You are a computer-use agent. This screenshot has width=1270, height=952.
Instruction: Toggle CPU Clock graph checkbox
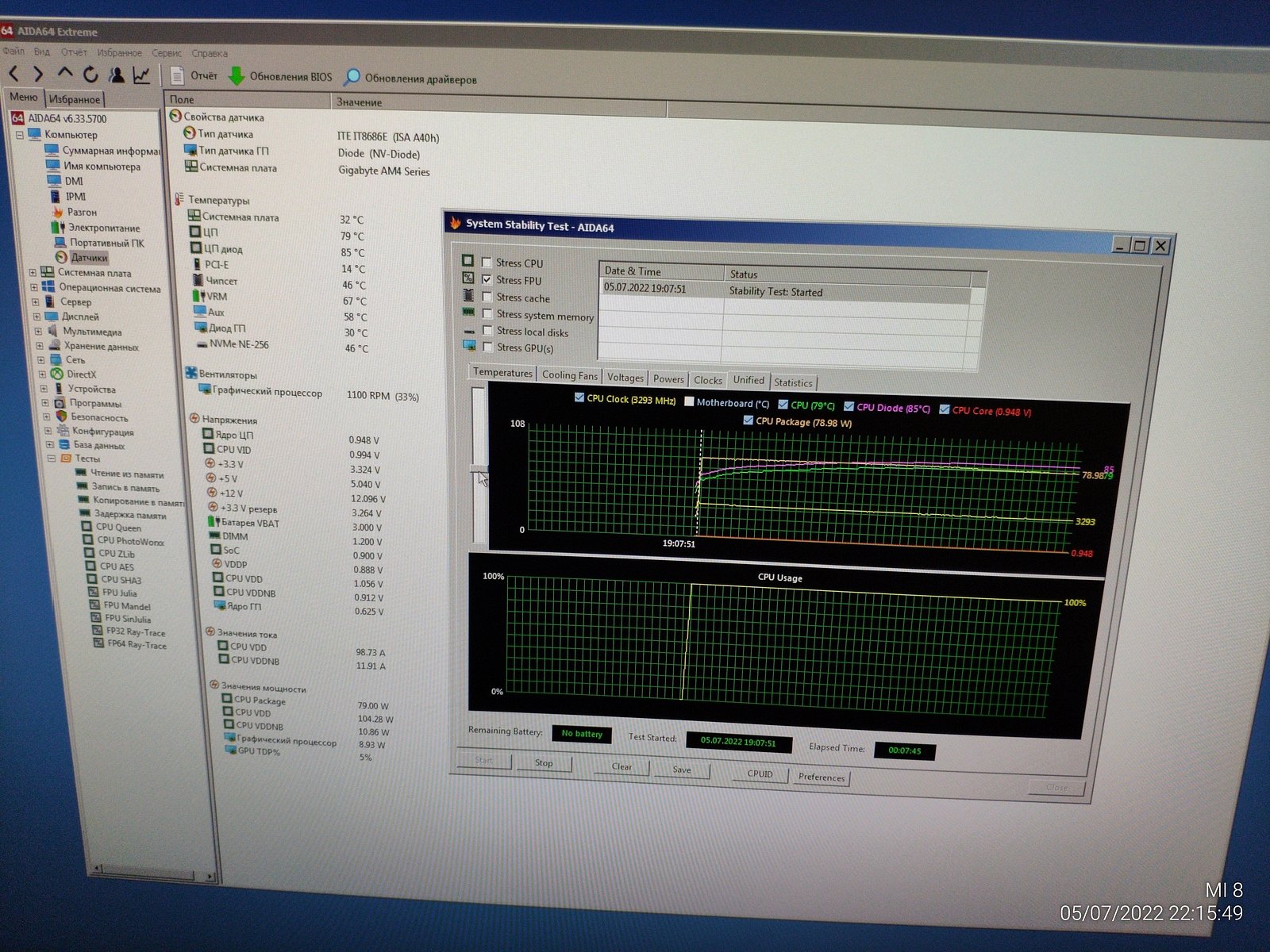click(x=579, y=398)
